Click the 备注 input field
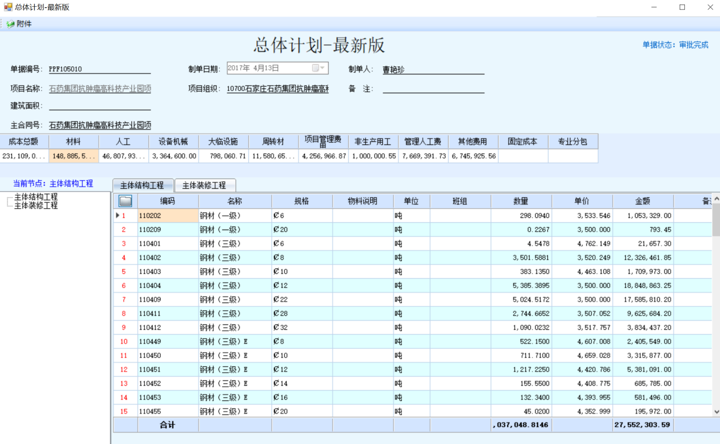 [433, 89]
